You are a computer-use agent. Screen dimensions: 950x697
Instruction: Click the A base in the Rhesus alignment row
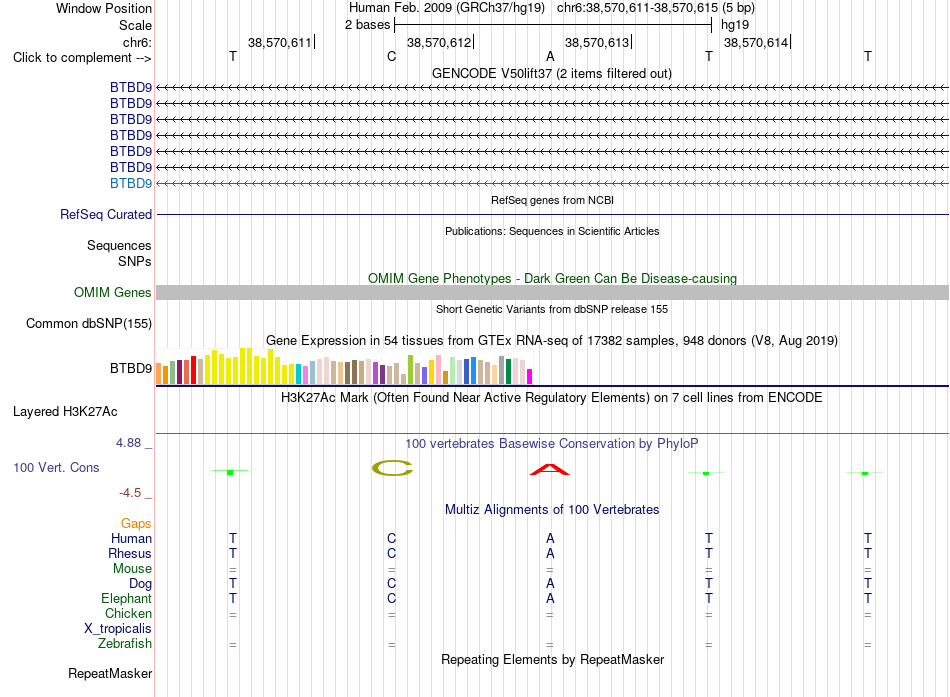point(550,553)
